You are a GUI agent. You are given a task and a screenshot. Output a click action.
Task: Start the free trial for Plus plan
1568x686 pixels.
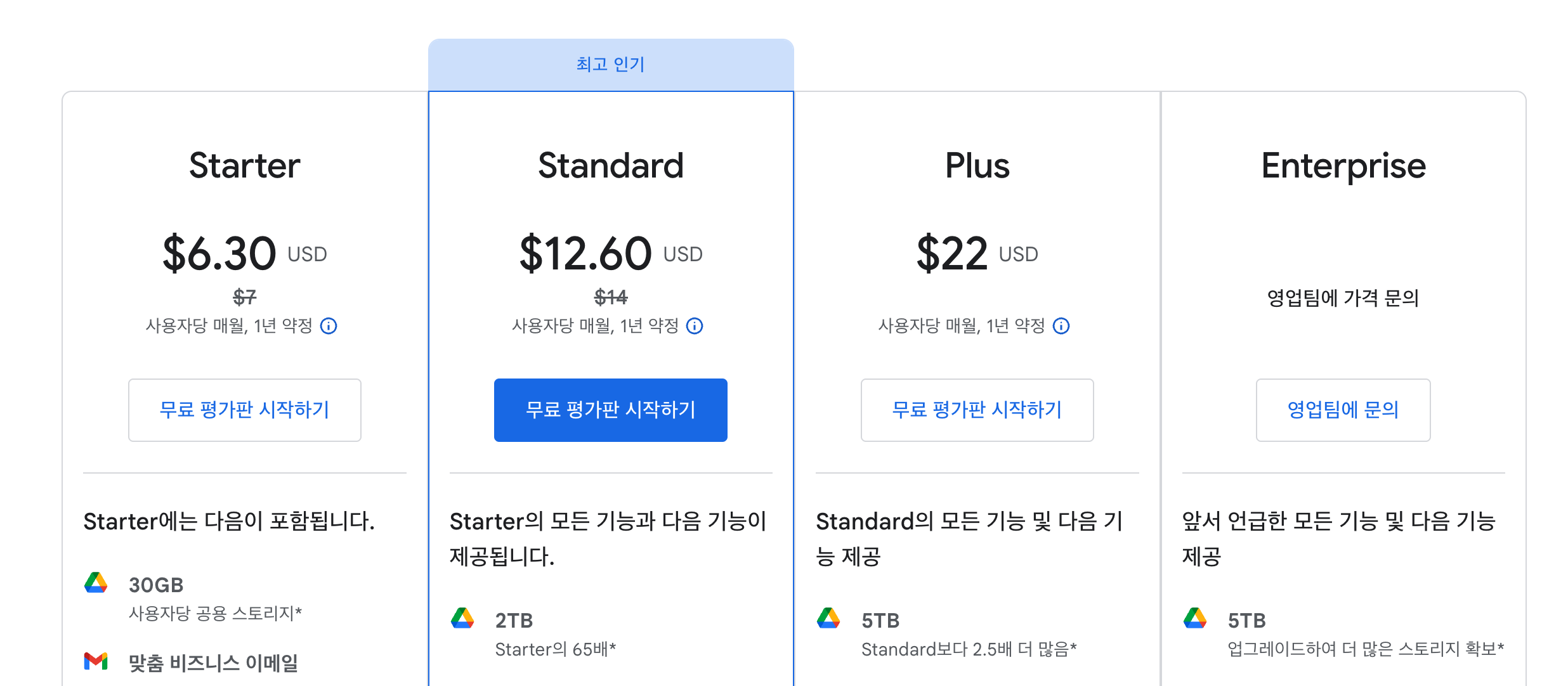(x=977, y=410)
